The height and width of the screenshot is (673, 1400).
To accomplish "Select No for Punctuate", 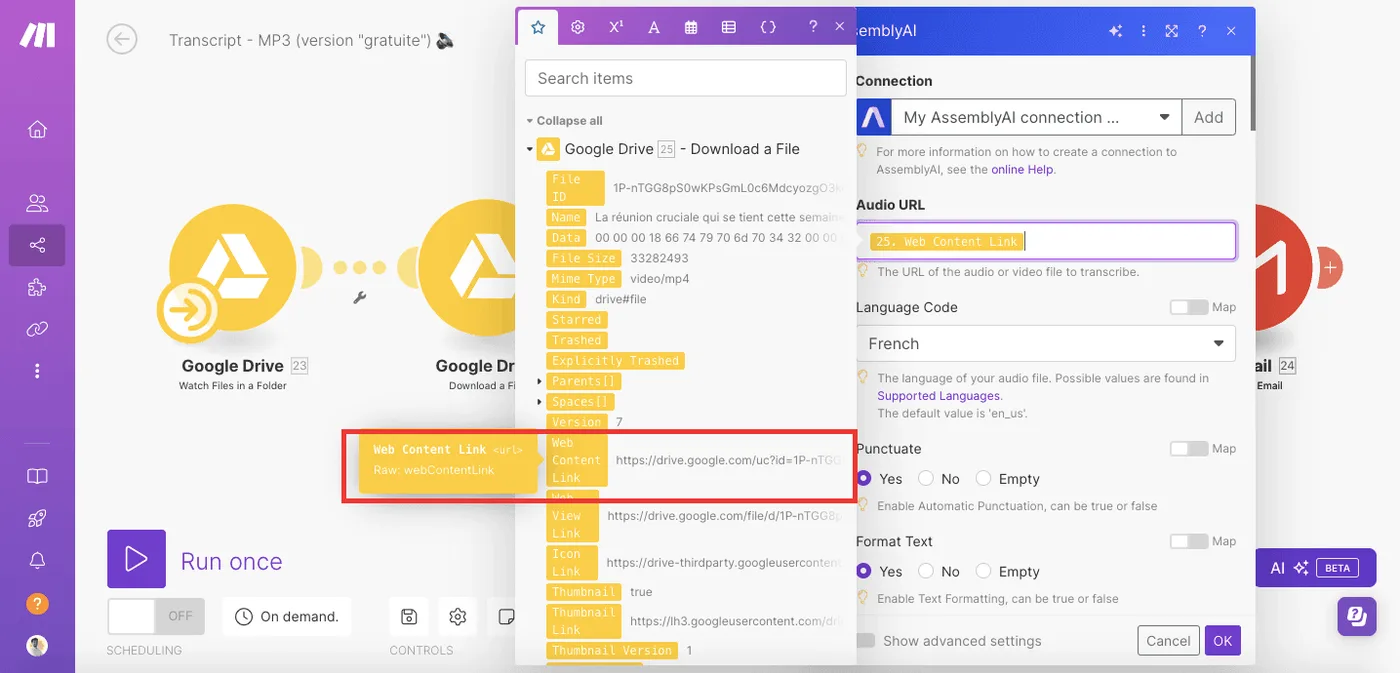I will pyautogui.click(x=927, y=479).
